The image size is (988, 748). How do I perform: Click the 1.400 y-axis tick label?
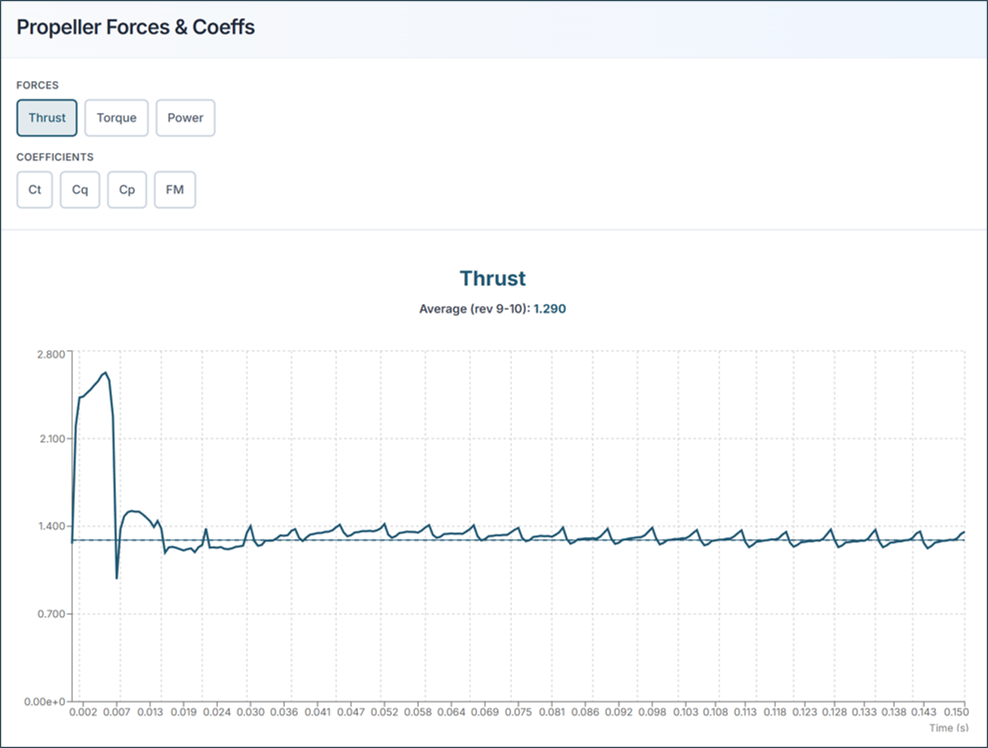click(x=50, y=526)
